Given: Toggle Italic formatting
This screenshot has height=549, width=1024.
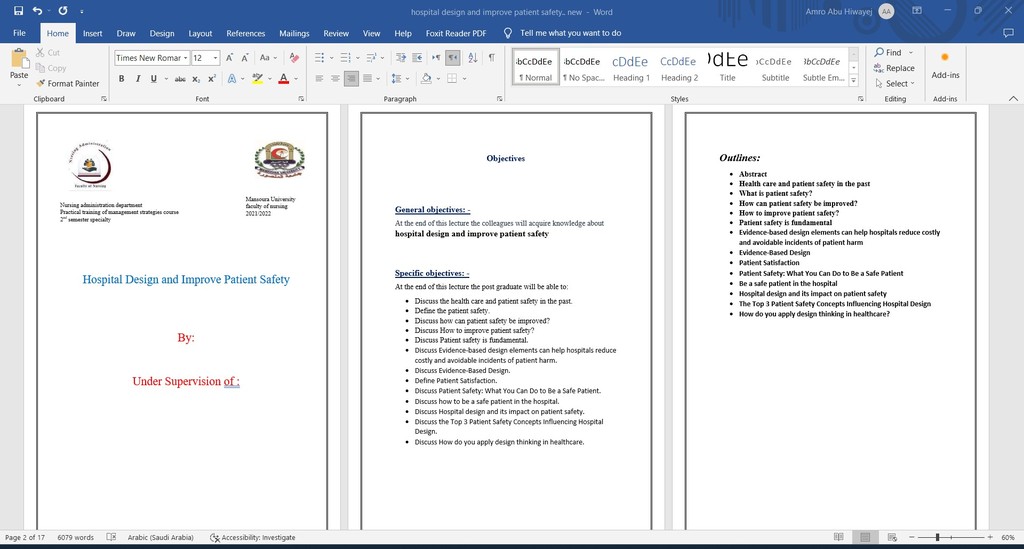Looking at the screenshot, I should click(x=138, y=78).
